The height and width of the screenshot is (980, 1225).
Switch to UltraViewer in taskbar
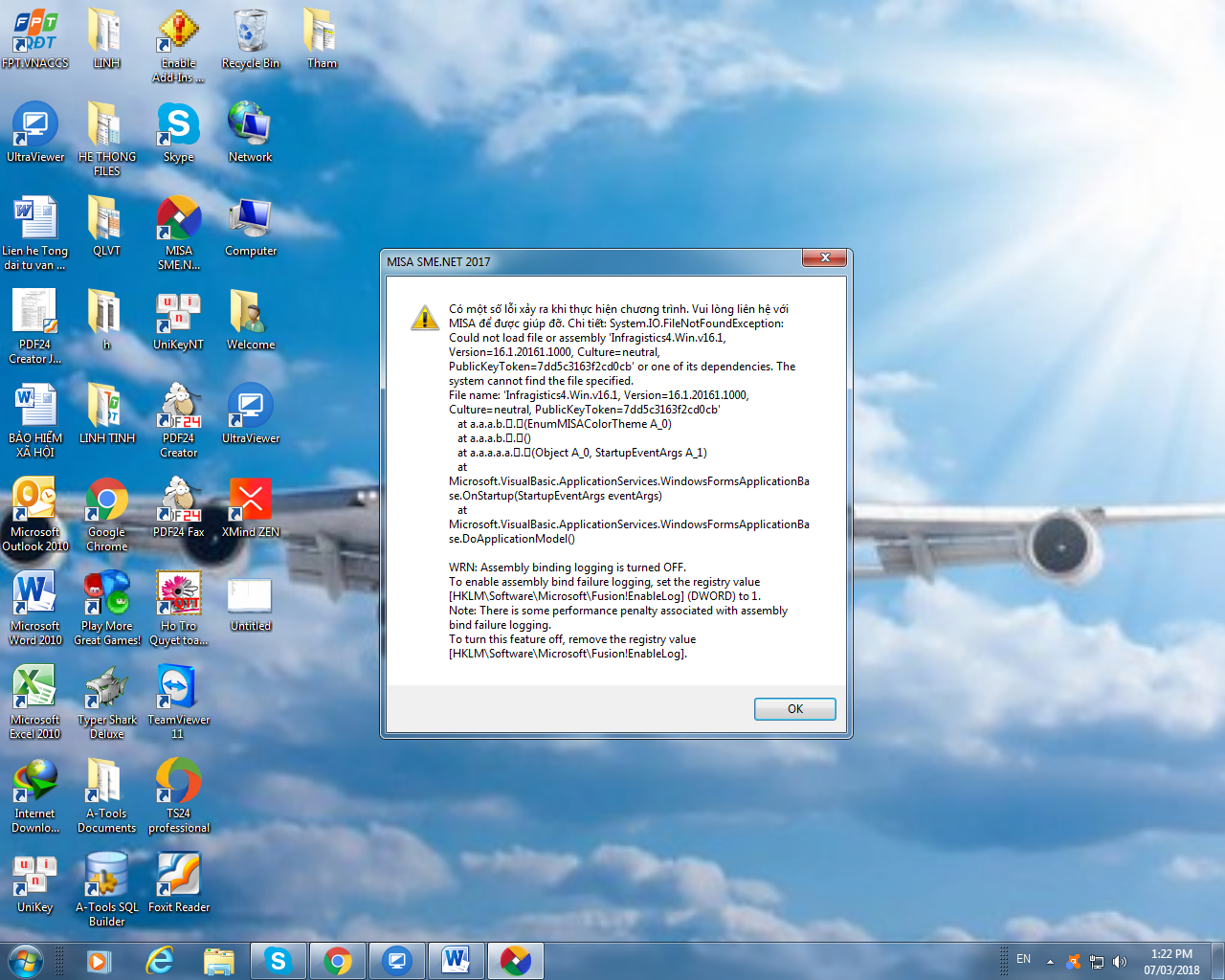[397, 961]
